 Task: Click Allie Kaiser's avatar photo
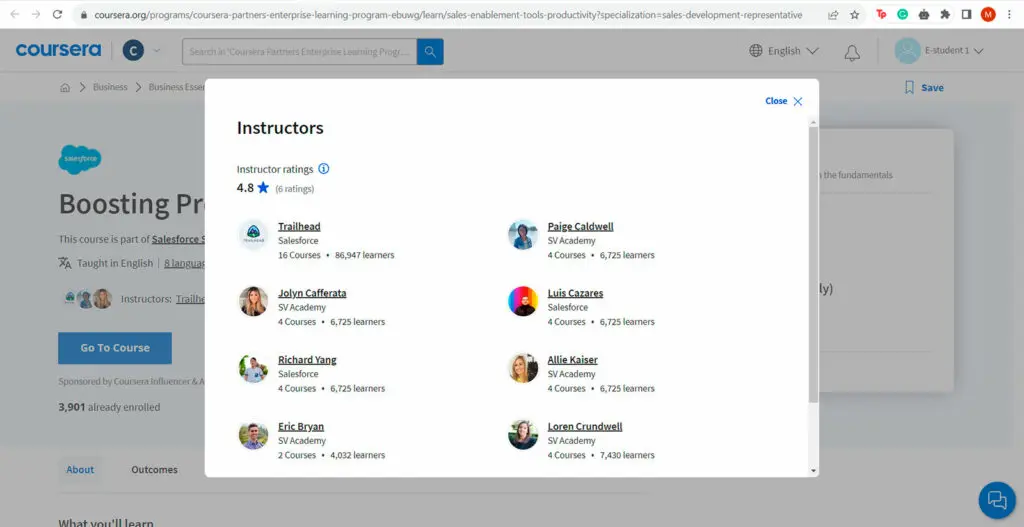click(523, 368)
